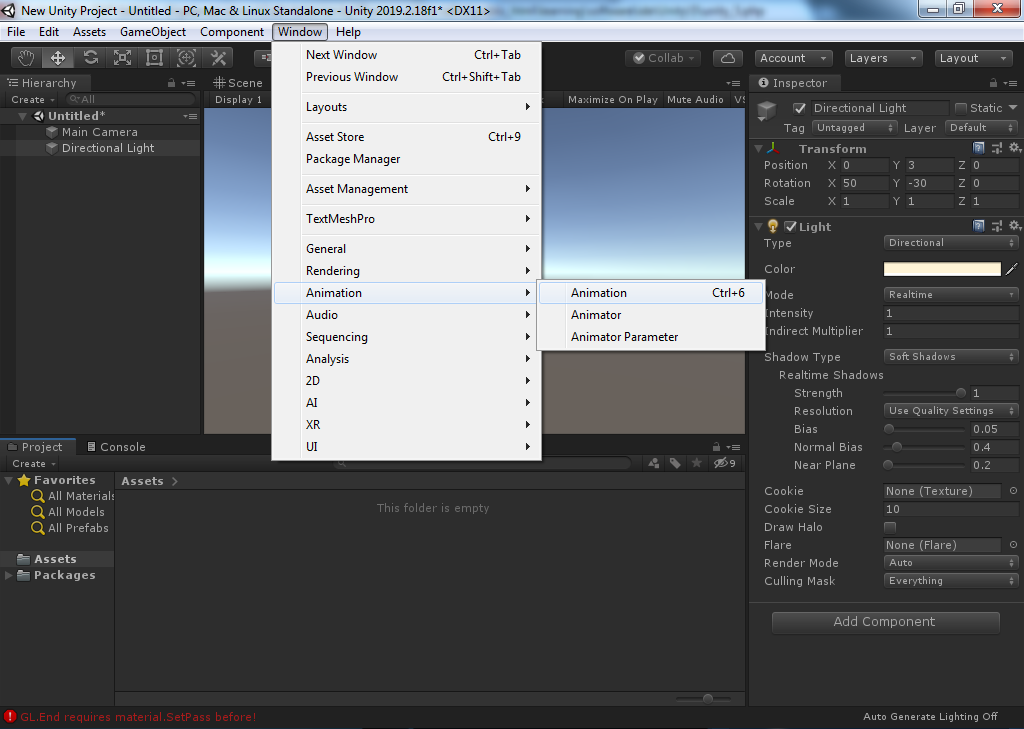The width and height of the screenshot is (1024, 729).
Task: Choose Animator from the Animation submenu
Action: 596,315
